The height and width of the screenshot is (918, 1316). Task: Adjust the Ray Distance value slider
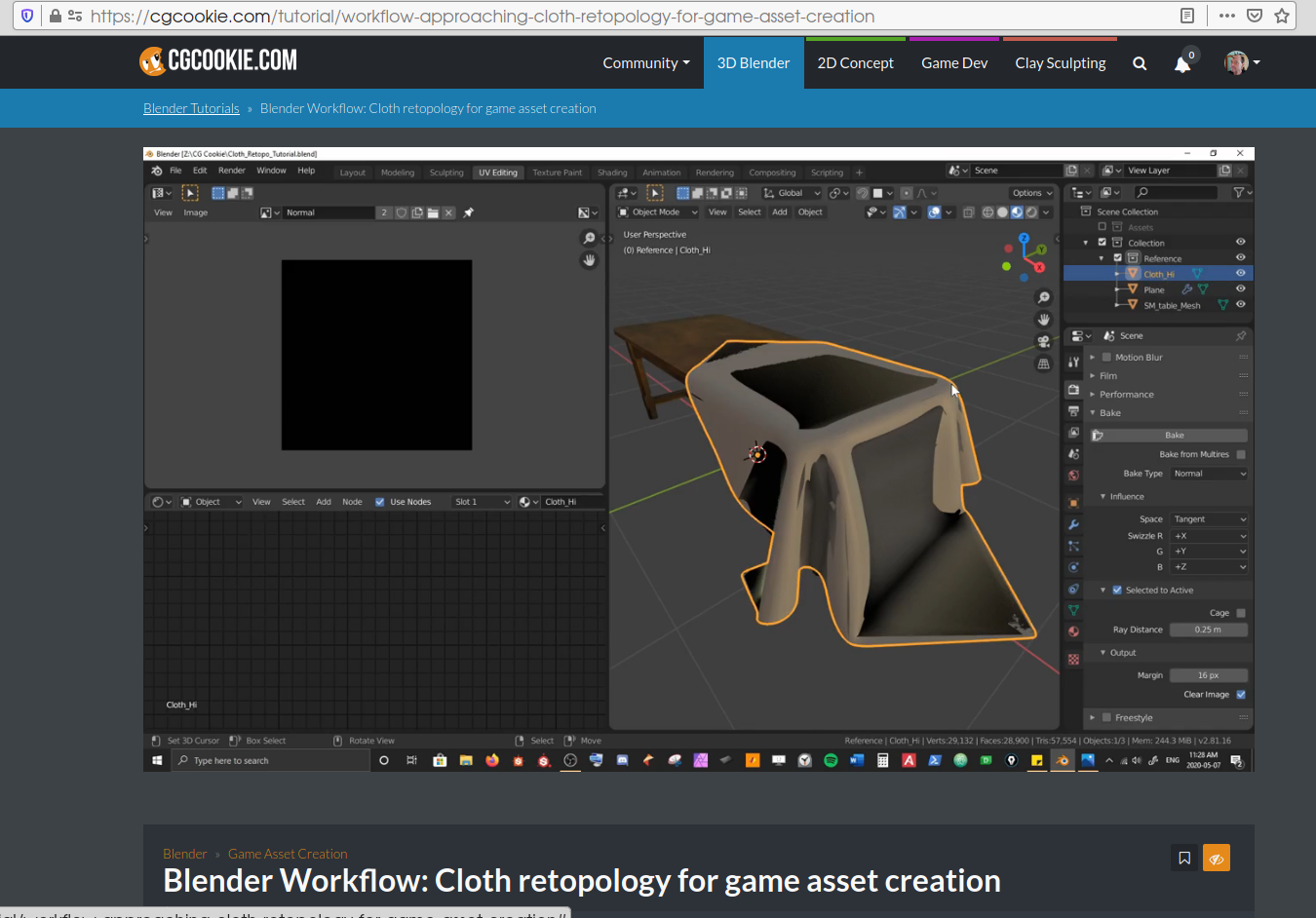[x=1208, y=630]
